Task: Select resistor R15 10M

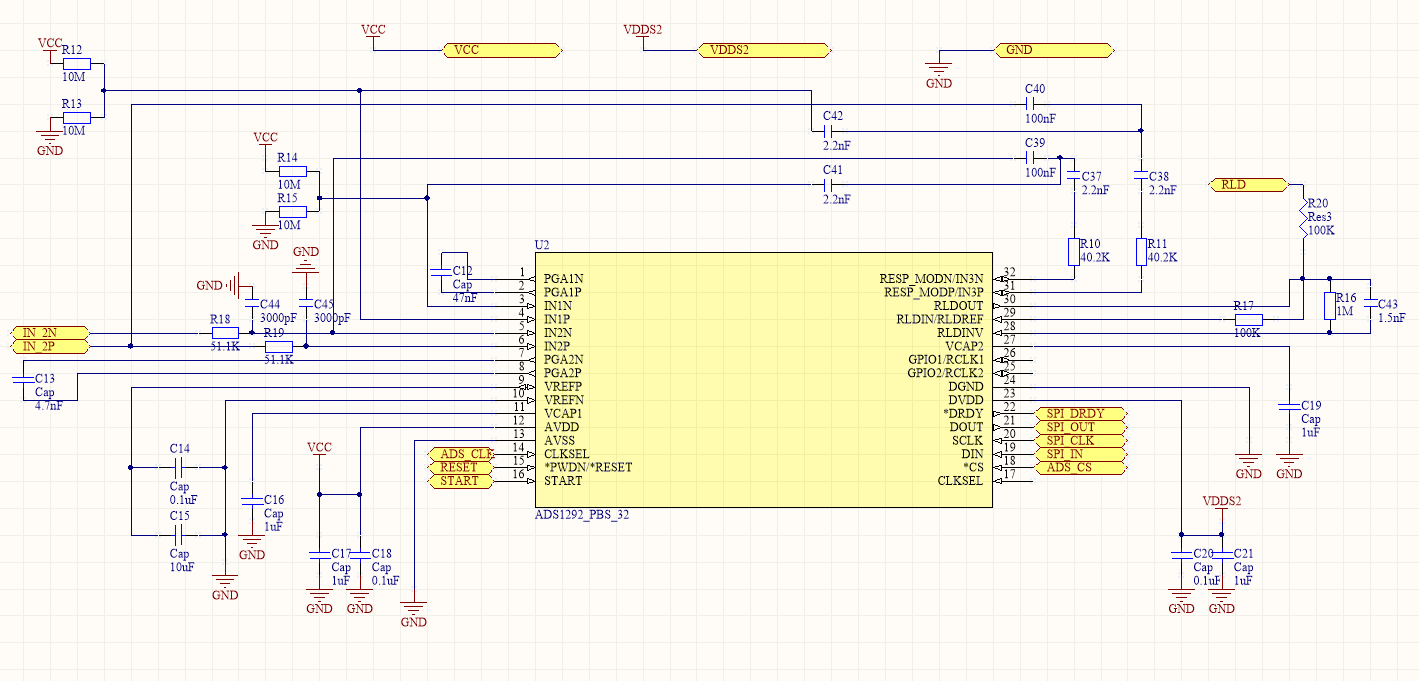Action: point(292,212)
